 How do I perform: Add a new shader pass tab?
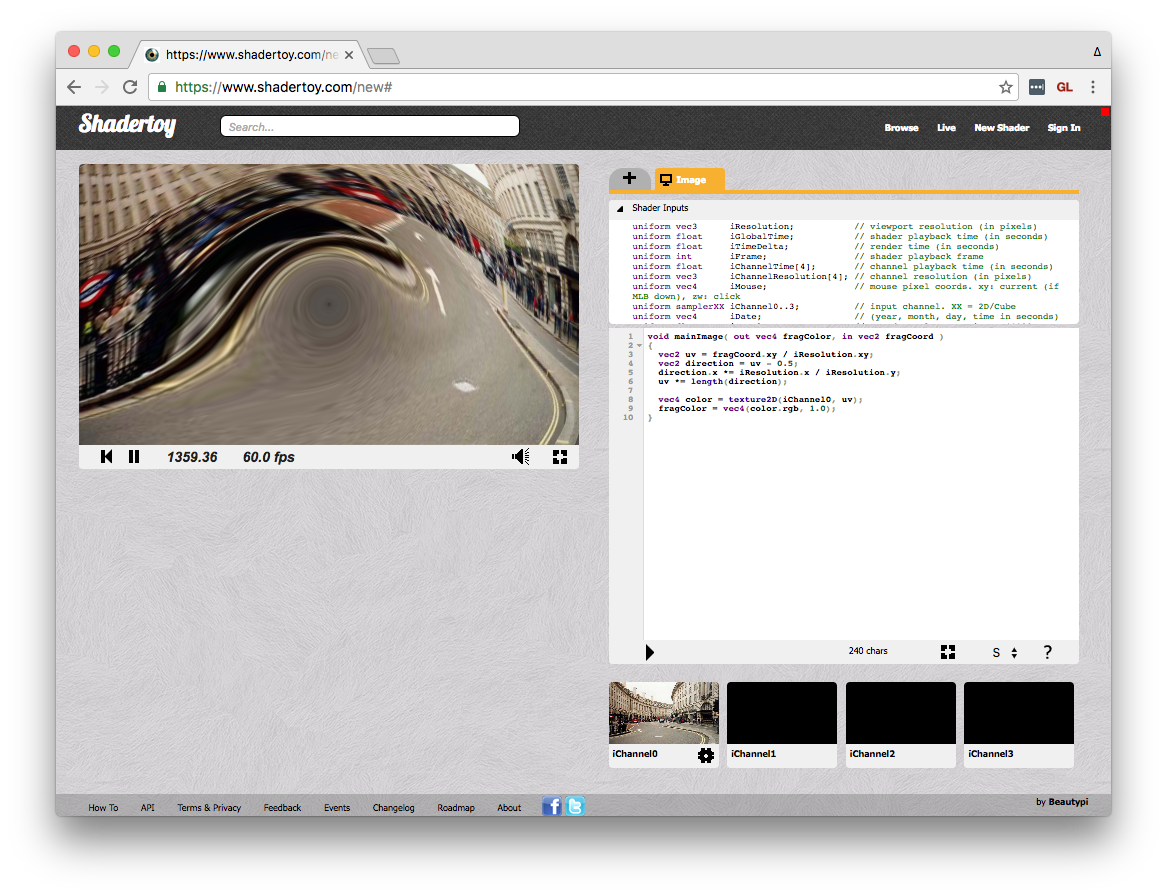coord(629,179)
